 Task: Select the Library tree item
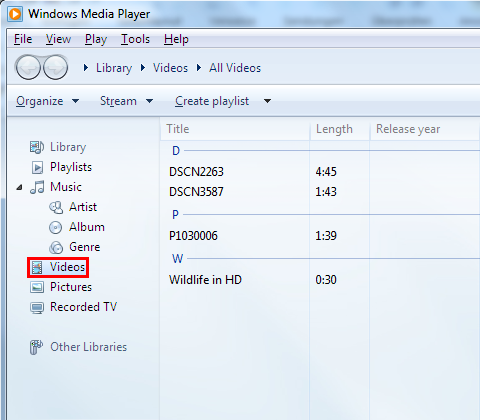(68, 147)
